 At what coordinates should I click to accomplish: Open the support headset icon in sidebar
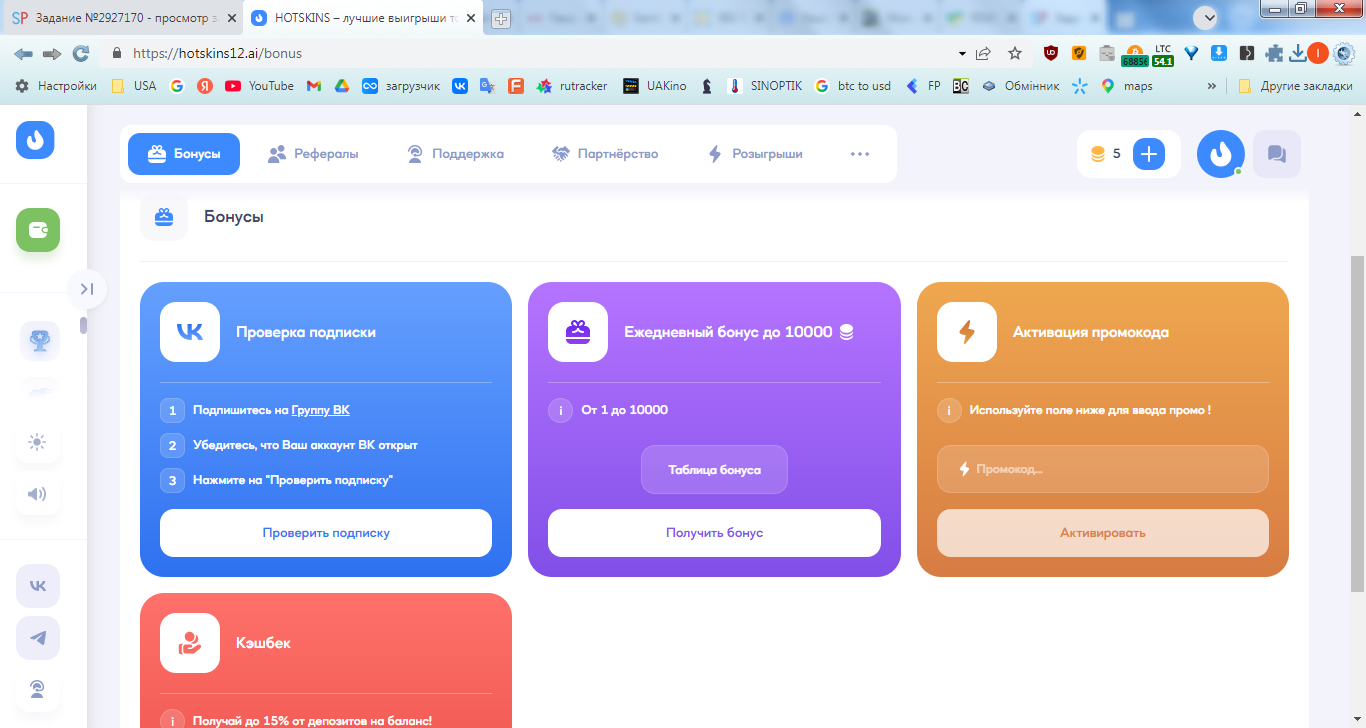[x=38, y=690]
